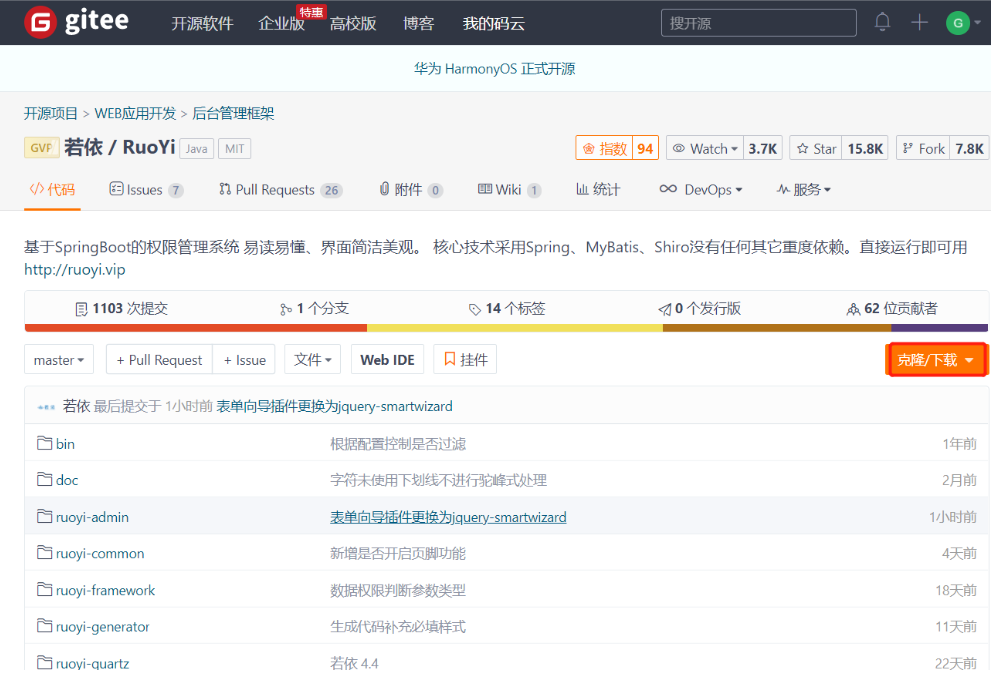The image size is (993, 682).
Task: Open 我的码云 in top navigation
Action: pyautogui.click(x=493, y=23)
